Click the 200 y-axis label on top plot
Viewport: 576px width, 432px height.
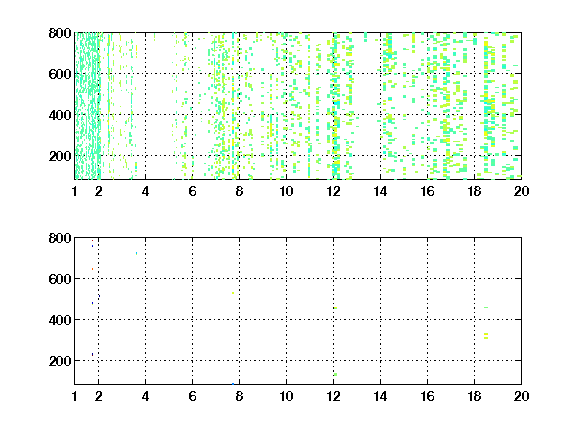tap(60, 156)
